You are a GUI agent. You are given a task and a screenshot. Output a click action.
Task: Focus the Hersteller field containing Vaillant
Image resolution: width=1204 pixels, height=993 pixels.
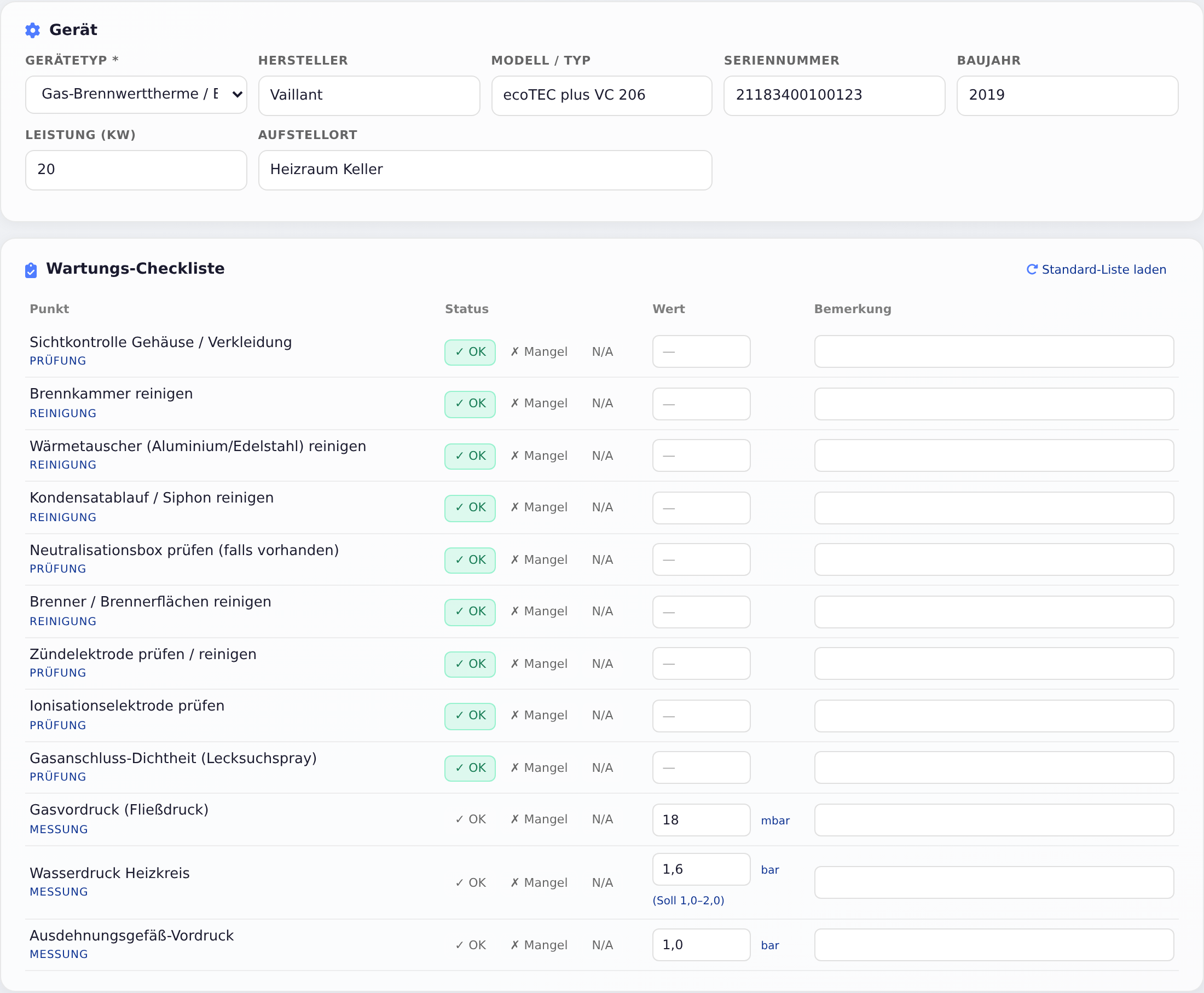[369, 96]
